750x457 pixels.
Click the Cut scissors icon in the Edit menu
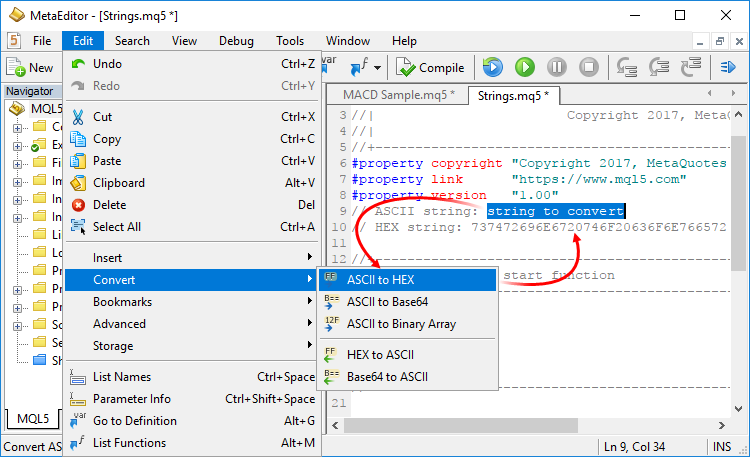point(79,117)
